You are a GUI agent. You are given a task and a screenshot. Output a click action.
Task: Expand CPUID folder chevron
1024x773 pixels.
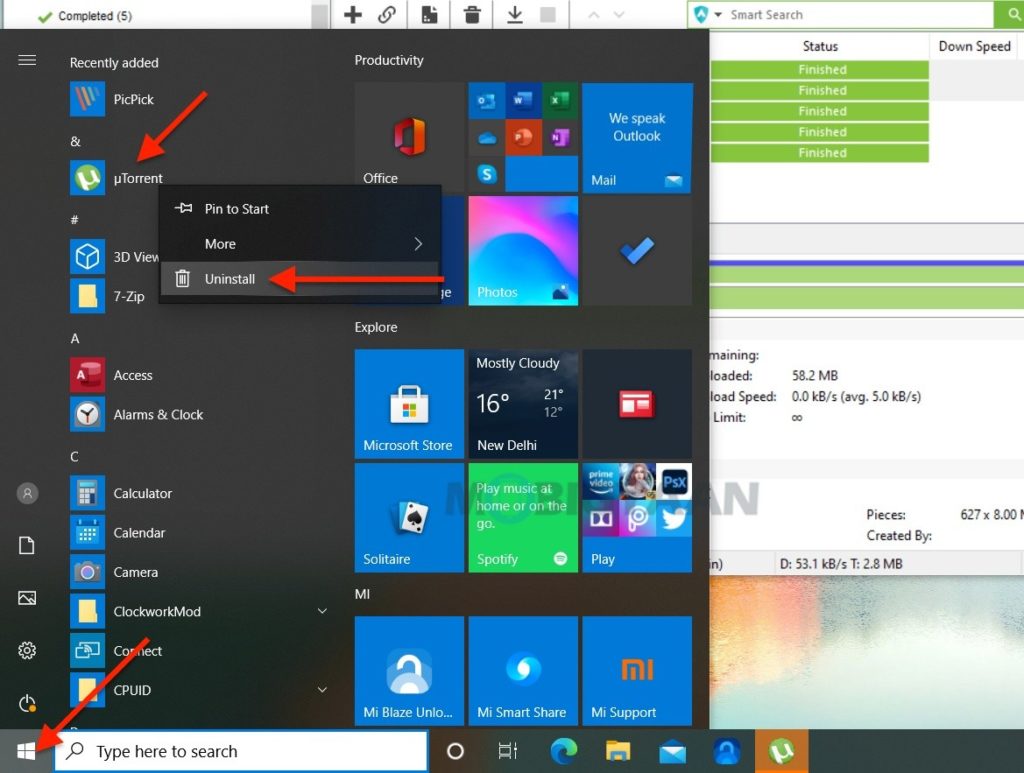click(x=322, y=689)
